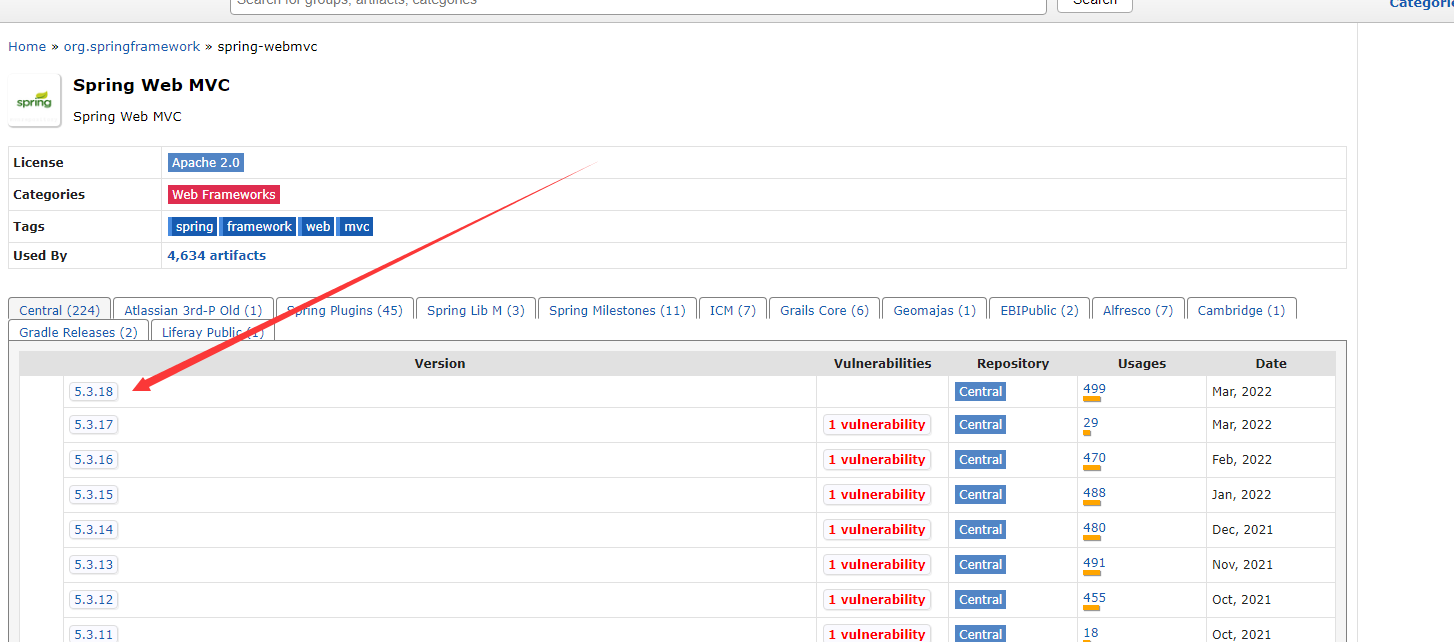Select the Gradle Releases (2) tab
Image resolution: width=1454 pixels, height=642 pixels.
coord(78,333)
